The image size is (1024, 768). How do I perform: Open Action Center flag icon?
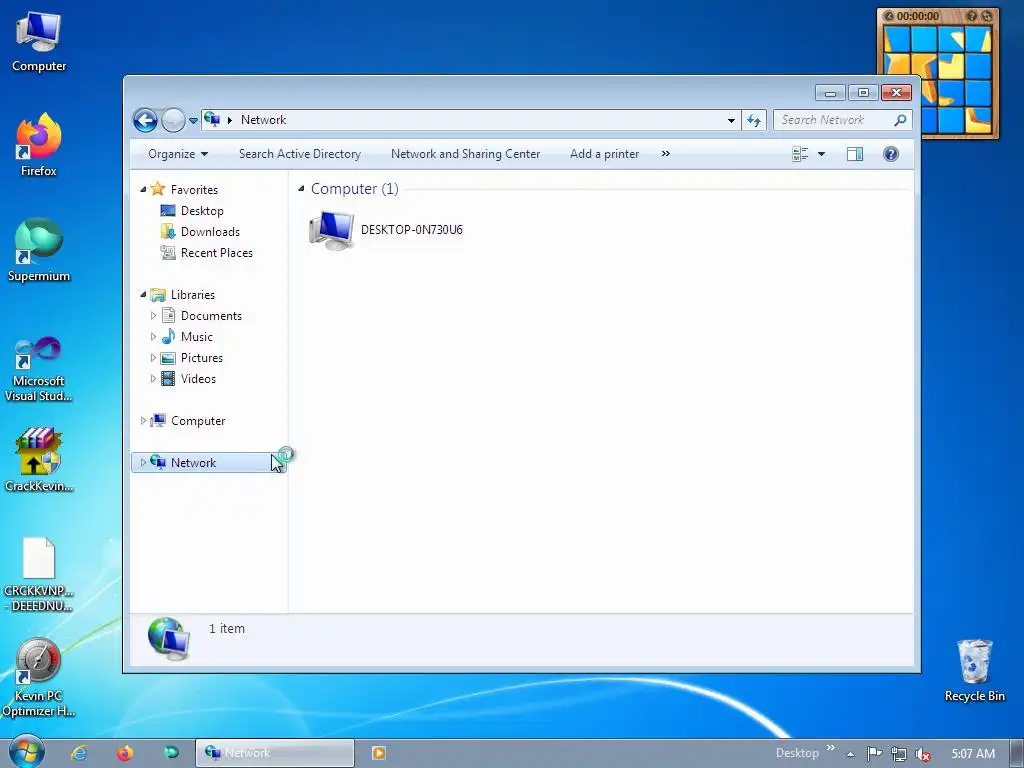tap(874, 754)
